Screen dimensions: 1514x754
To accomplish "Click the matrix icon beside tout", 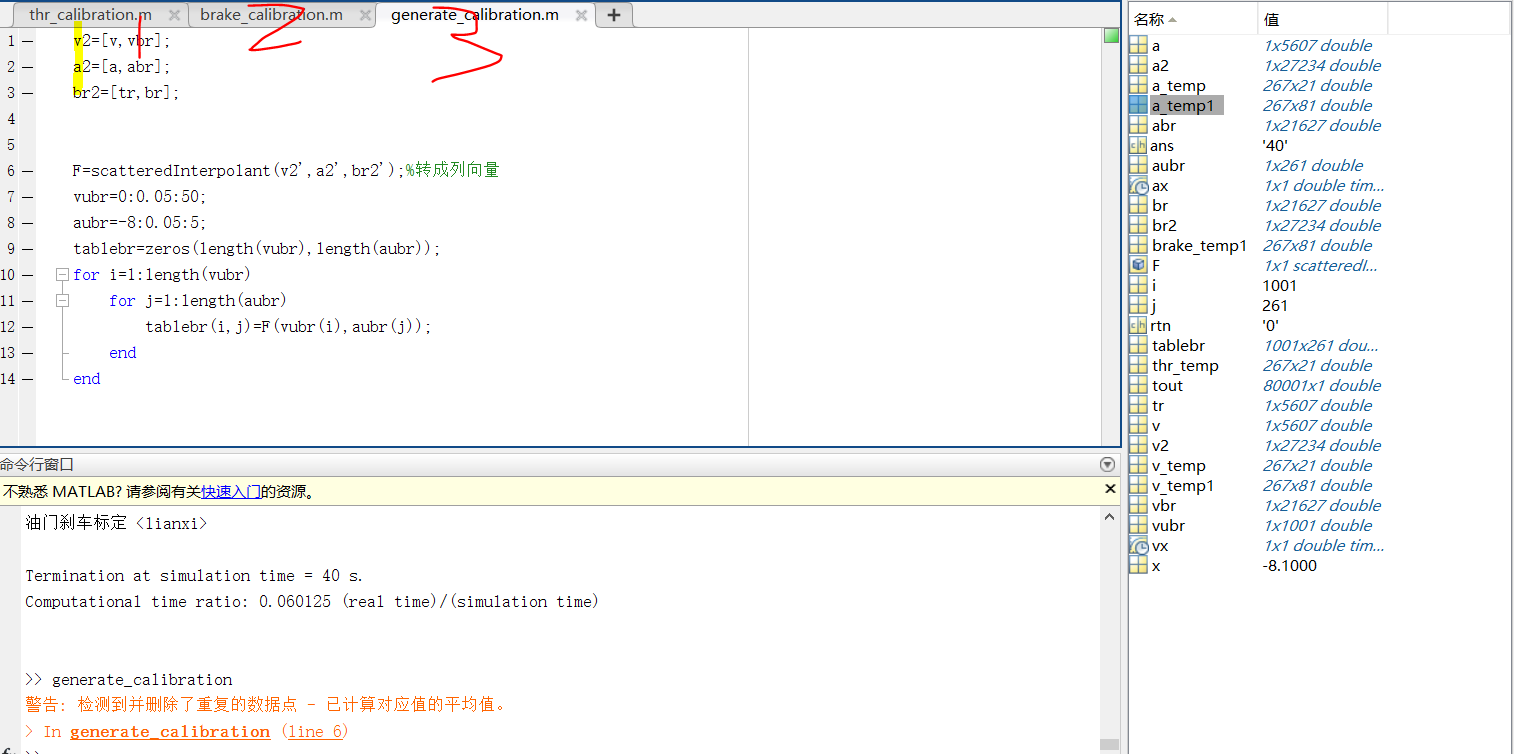I will coord(1138,385).
